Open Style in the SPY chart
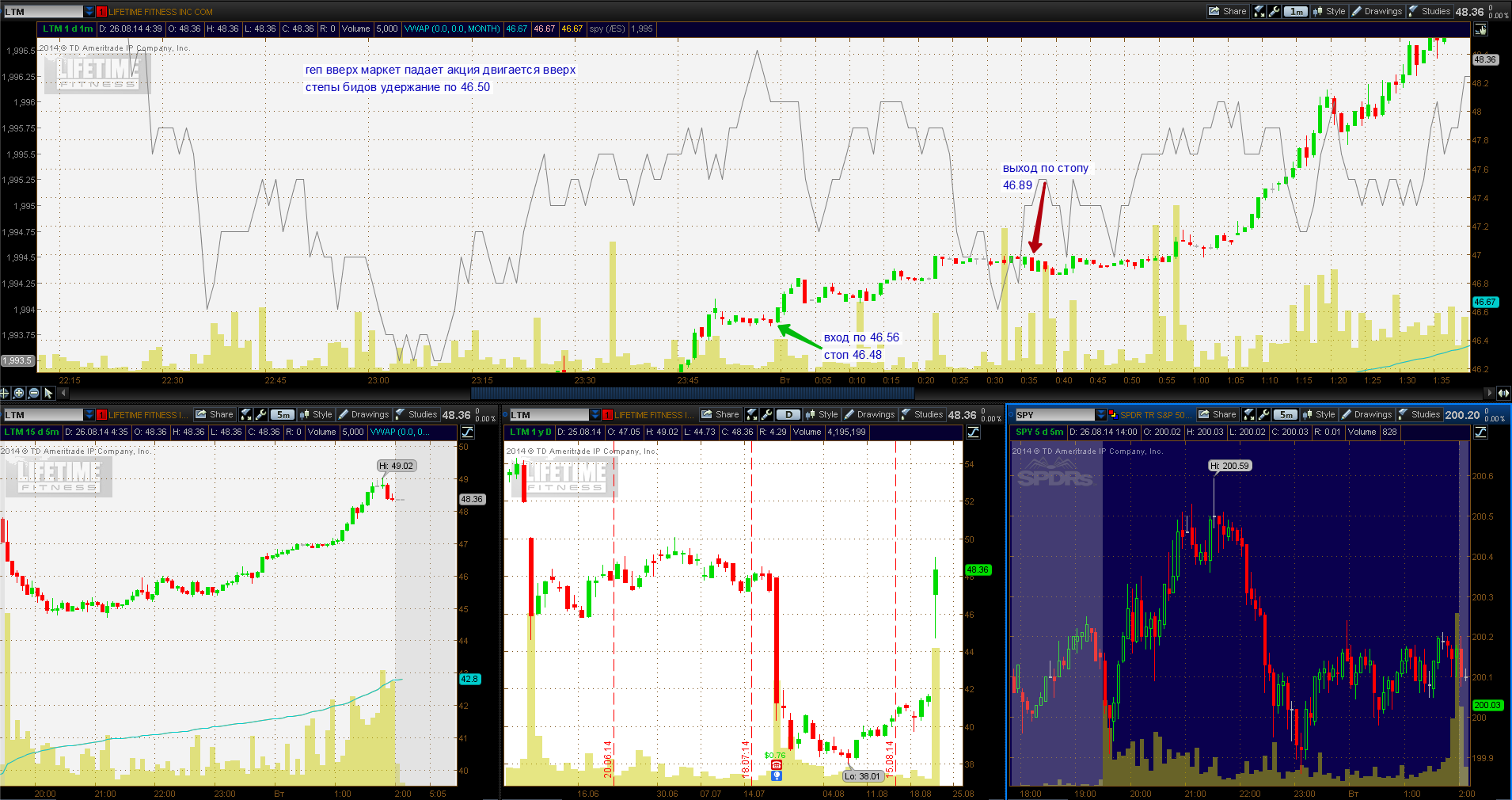This screenshot has height=800, width=1512. point(1319,414)
